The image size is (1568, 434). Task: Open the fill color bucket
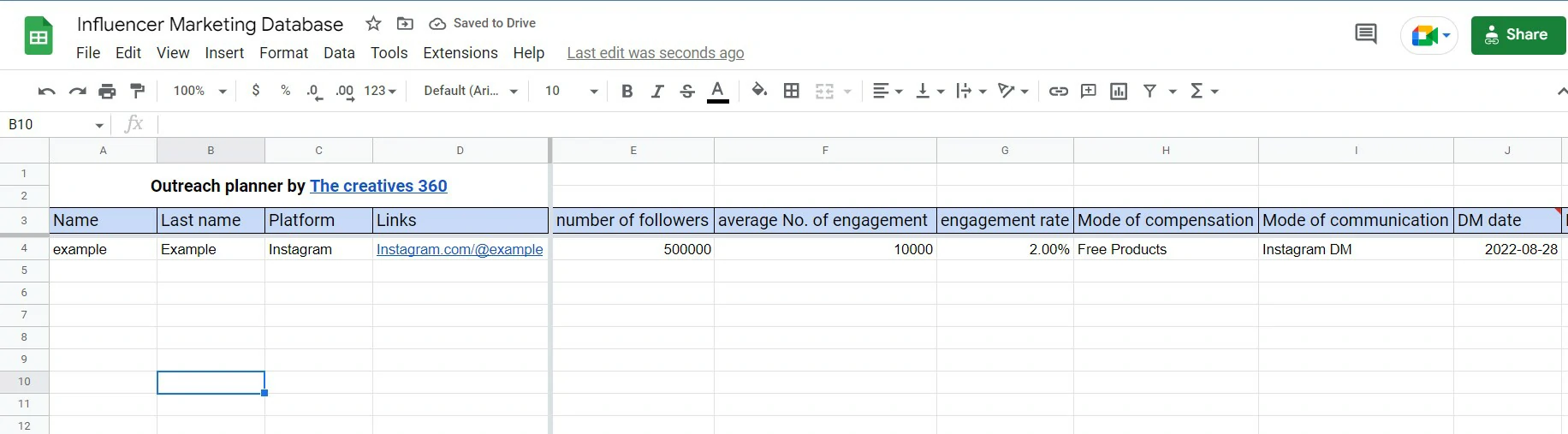759,90
